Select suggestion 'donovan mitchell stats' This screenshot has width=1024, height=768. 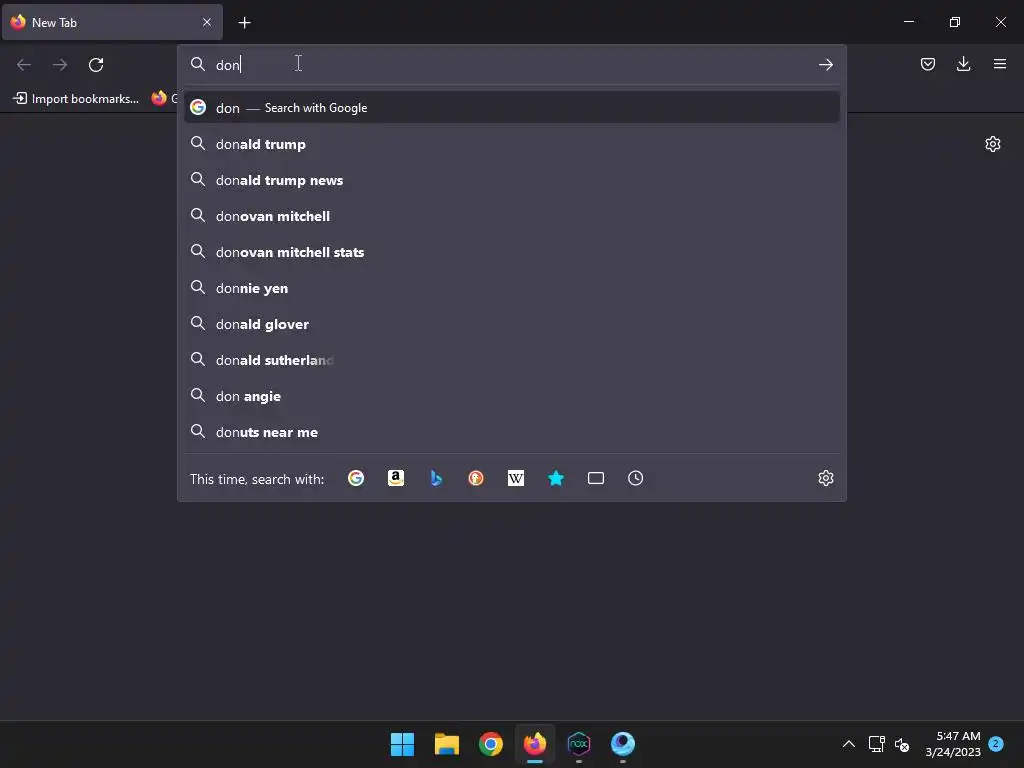click(x=511, y=251)
